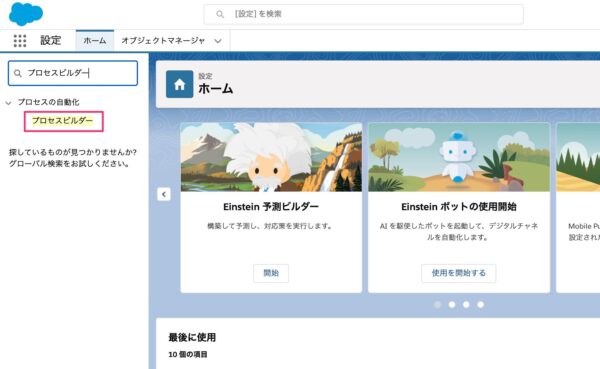Viewport: 600px width, 369px height.
Task: Click the search magnifier in the global setup search
Action: point(220,14)
